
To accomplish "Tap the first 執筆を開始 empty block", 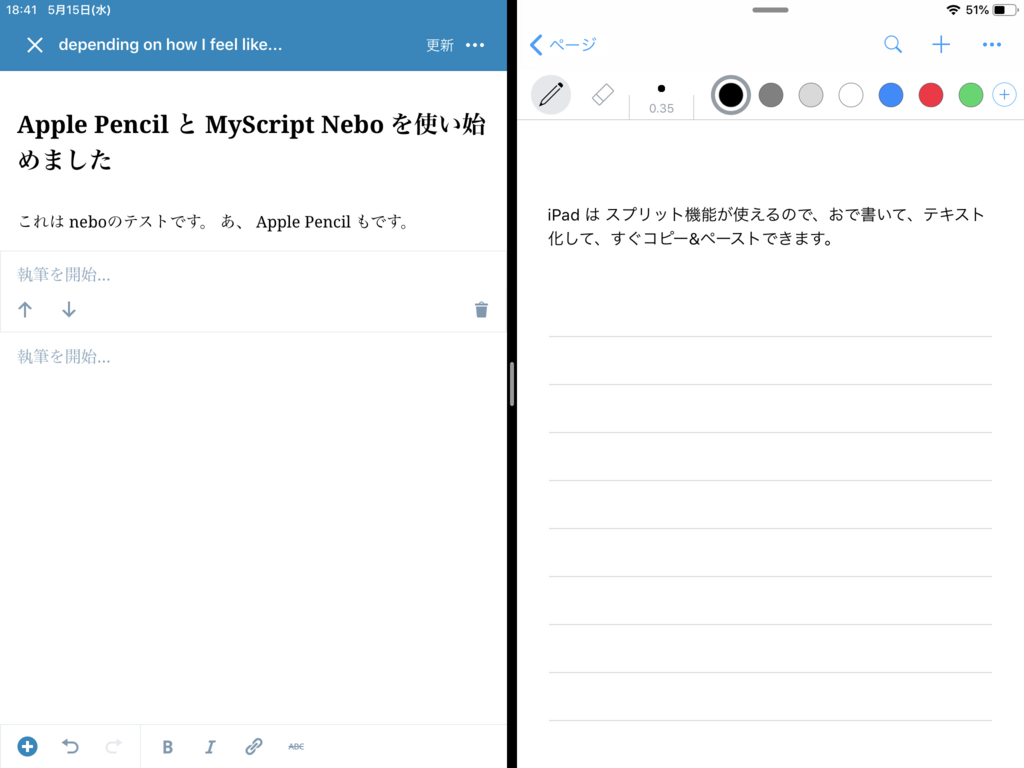I will (64, 275).
